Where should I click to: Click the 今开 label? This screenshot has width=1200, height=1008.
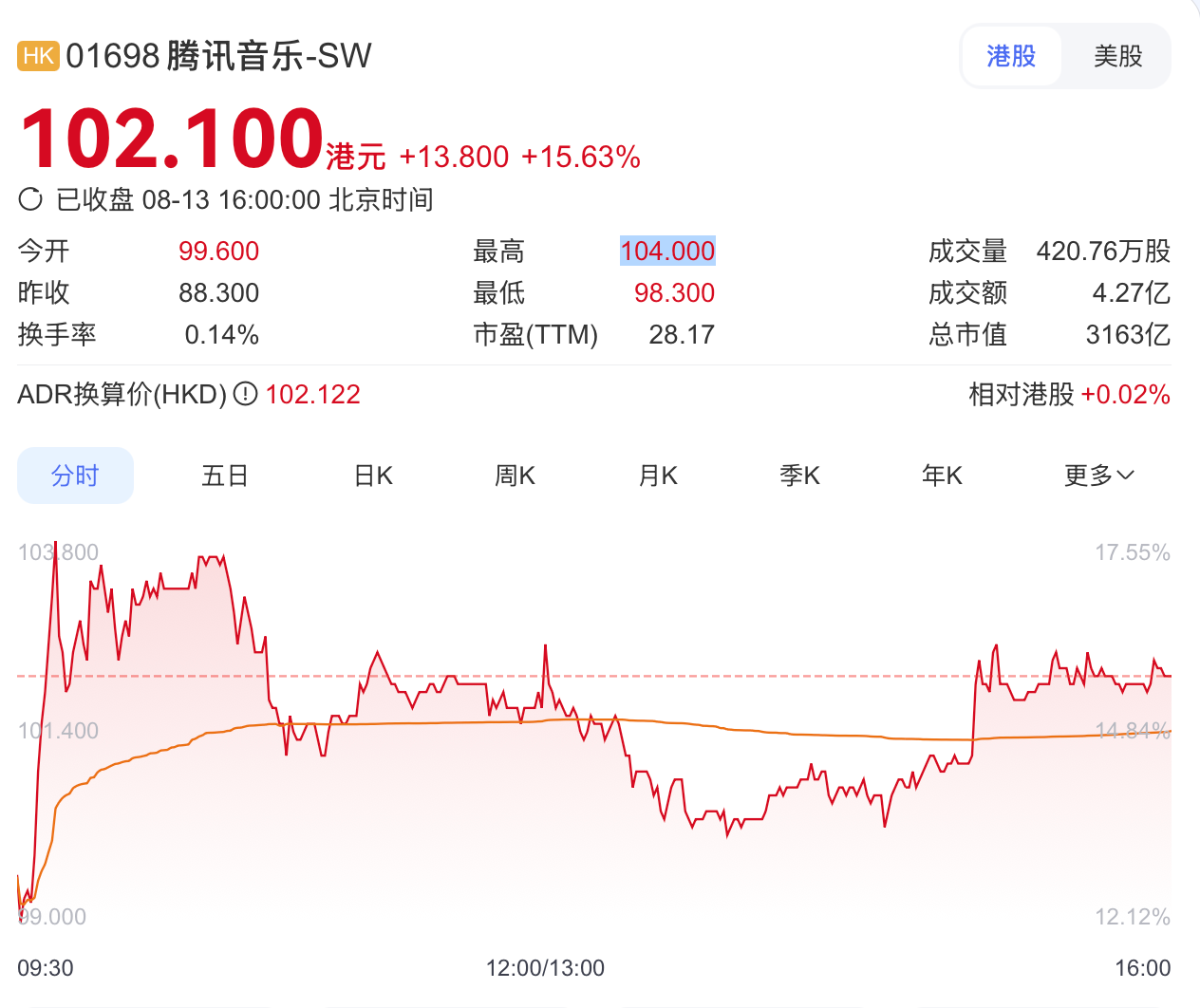coord(44,251)
